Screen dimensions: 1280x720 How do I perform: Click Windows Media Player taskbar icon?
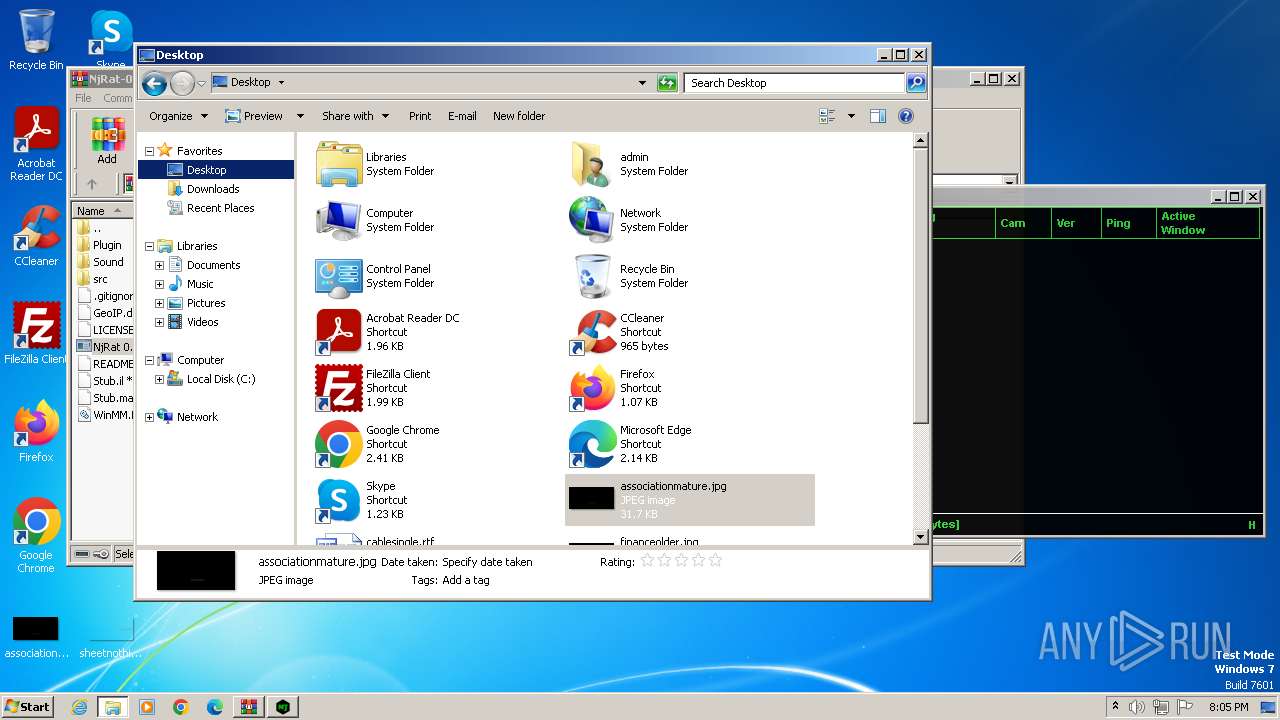tap(147, 707)
